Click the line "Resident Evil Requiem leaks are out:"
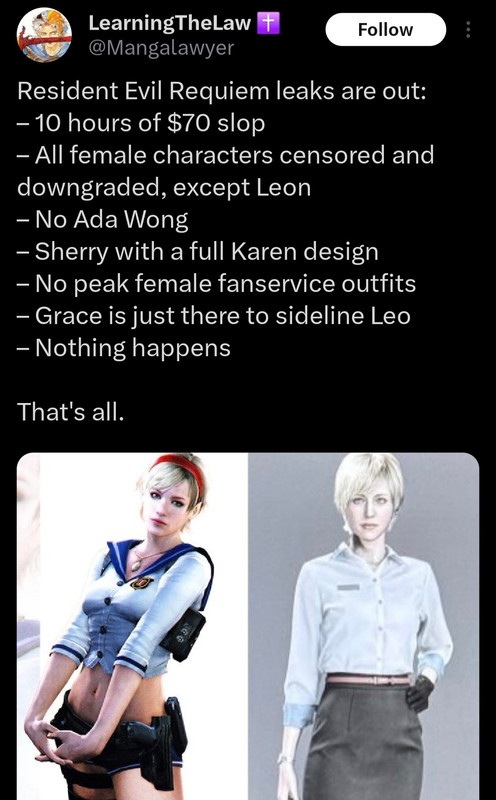Viewport: 496px width, 800px height. coord(221,91)
